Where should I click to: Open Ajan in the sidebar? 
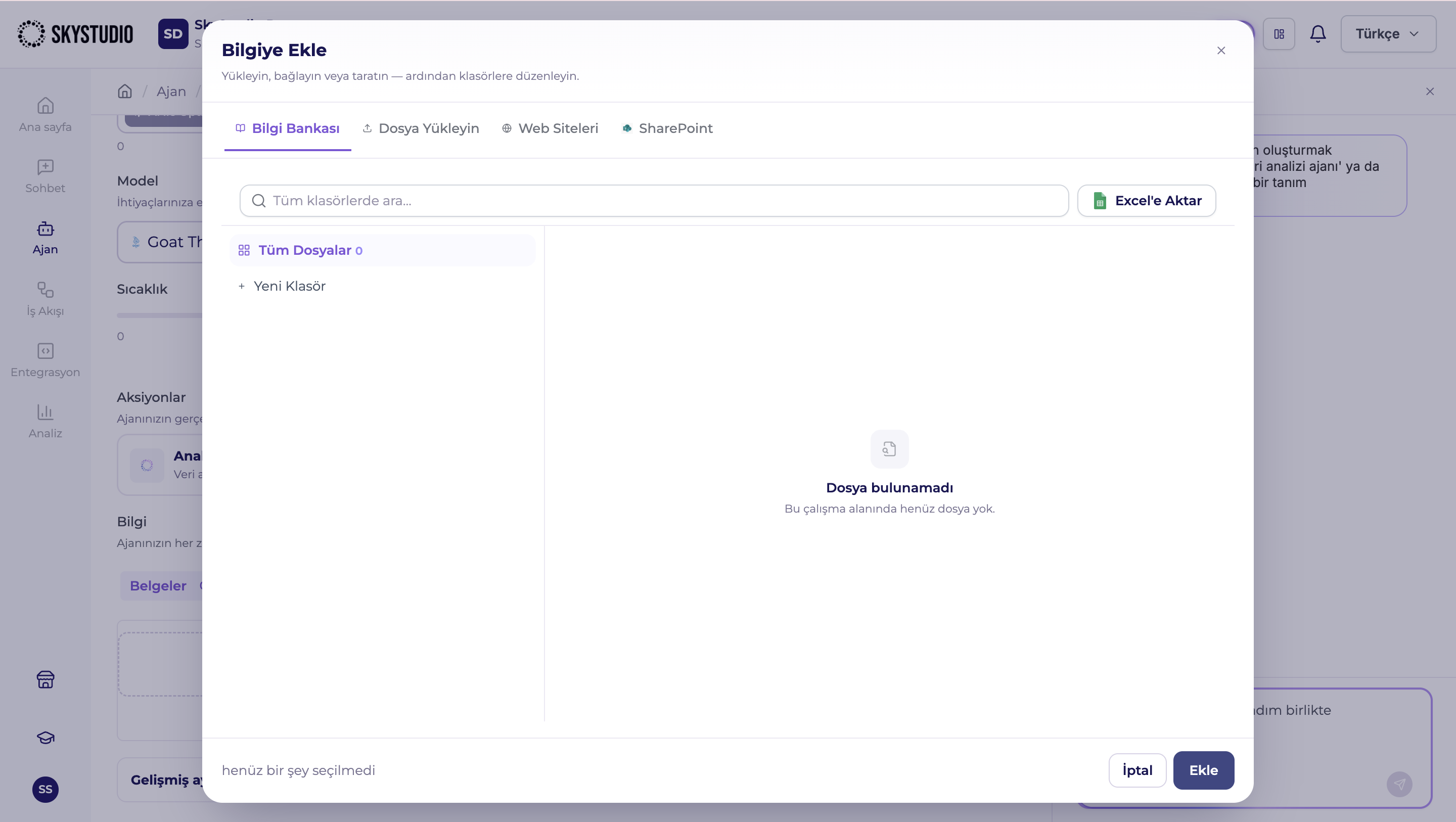45,238
